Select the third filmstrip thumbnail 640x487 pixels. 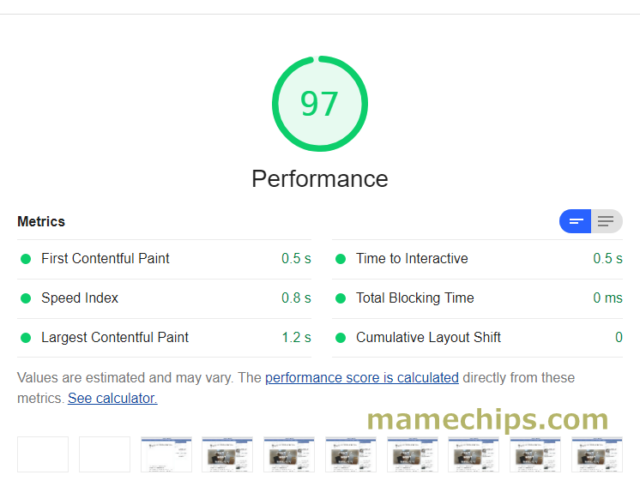pos(166,454)
